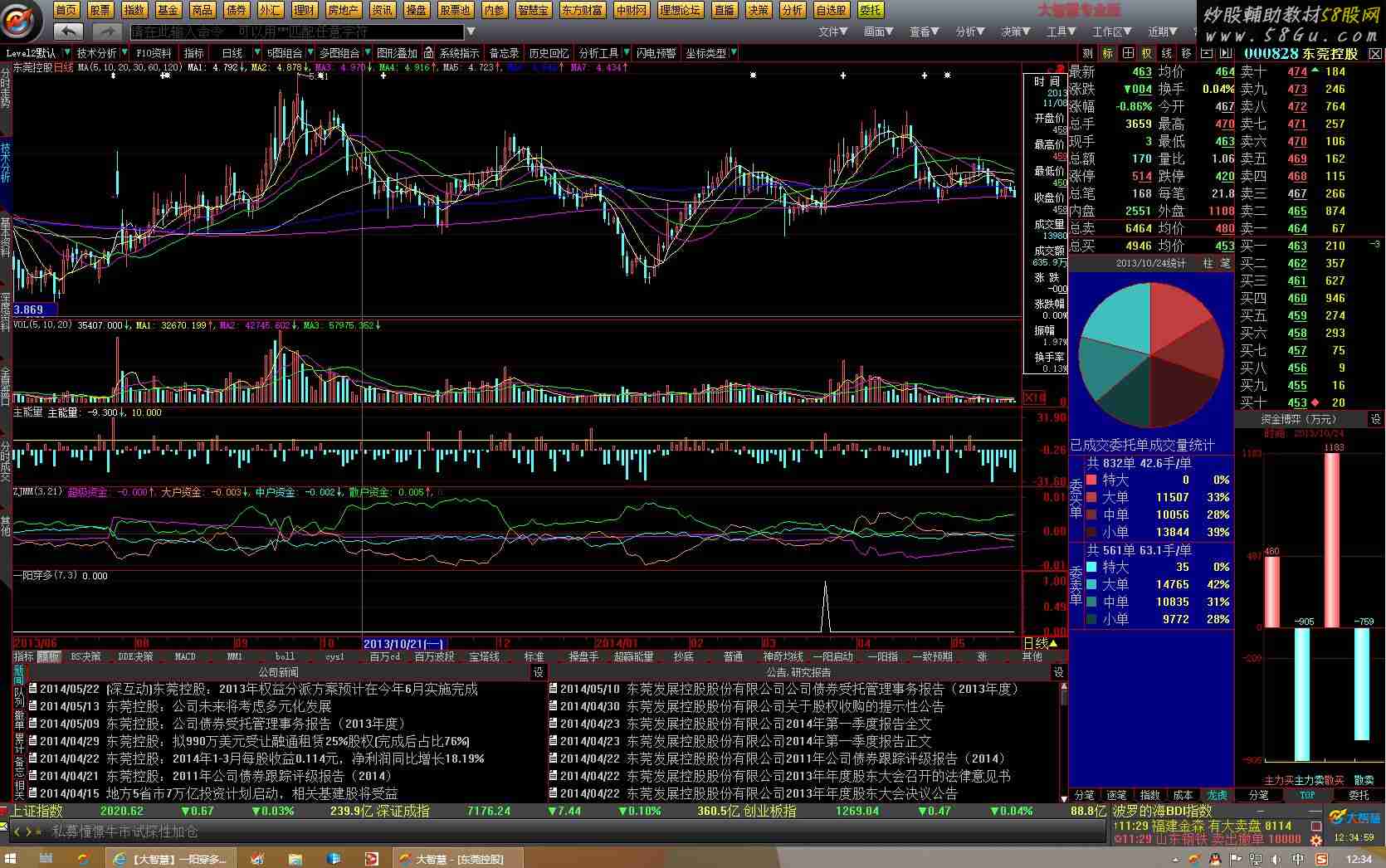Viewport: 1386px width, 868px height.
Task: Open the command input dropdown arrow
Action: (471, 32)
